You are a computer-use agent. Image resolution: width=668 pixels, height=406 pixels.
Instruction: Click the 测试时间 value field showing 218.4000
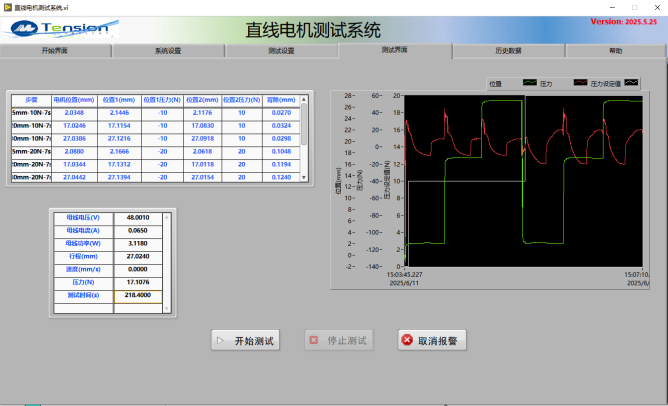(138, 296)
